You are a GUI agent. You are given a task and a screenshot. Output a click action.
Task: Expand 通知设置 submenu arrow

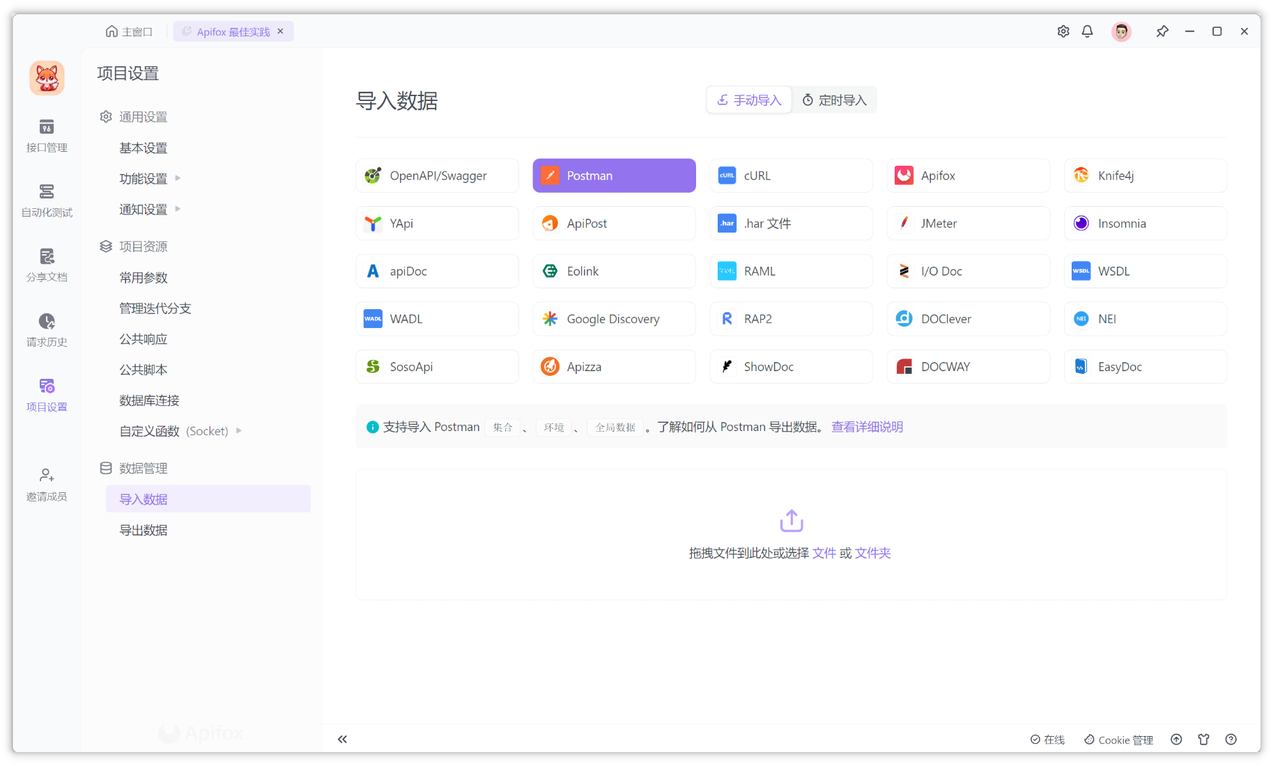[x=178, y=210]
